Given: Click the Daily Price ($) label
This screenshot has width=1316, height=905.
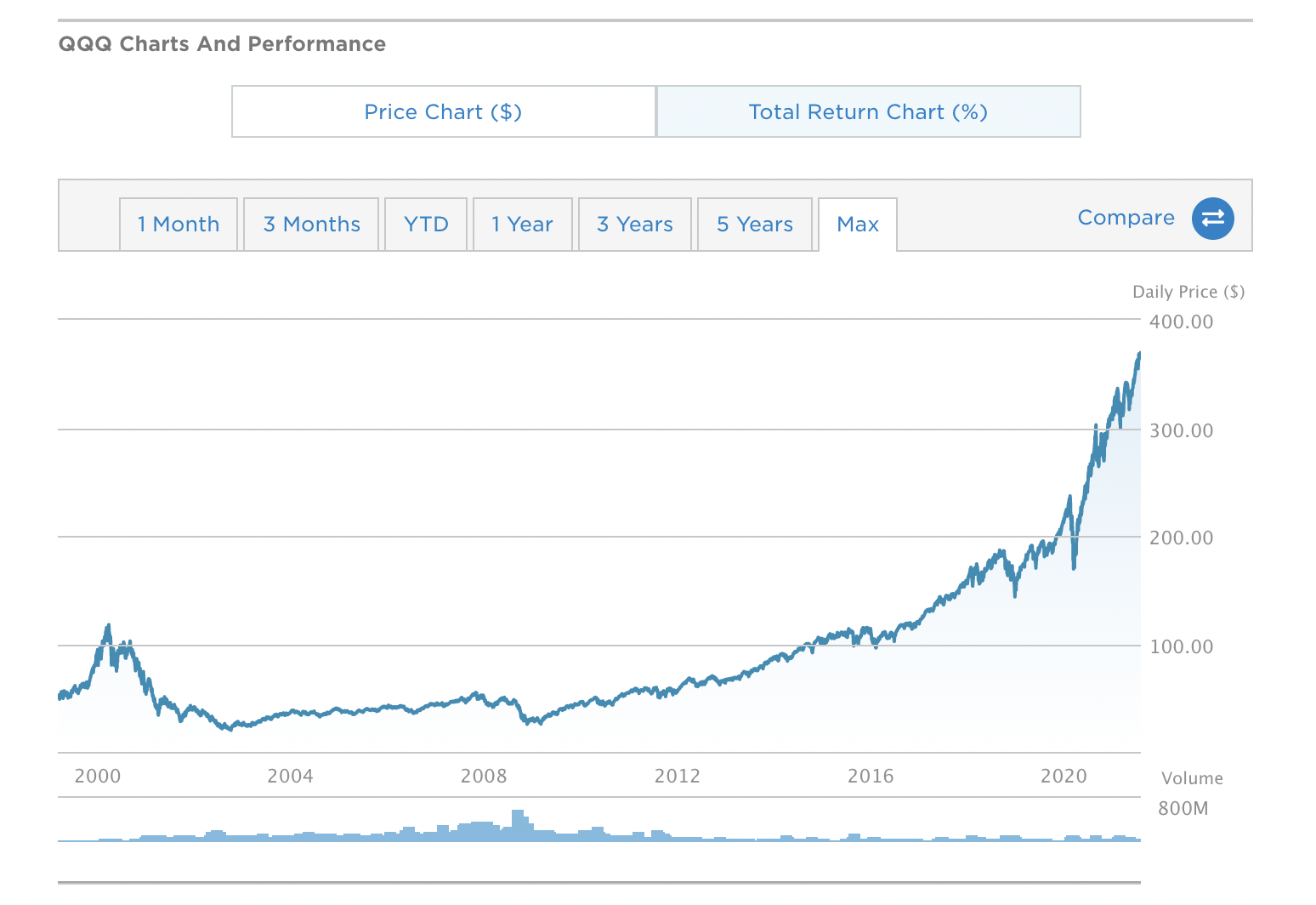Looking at the screenshot, I should [x=1188, y=292].
